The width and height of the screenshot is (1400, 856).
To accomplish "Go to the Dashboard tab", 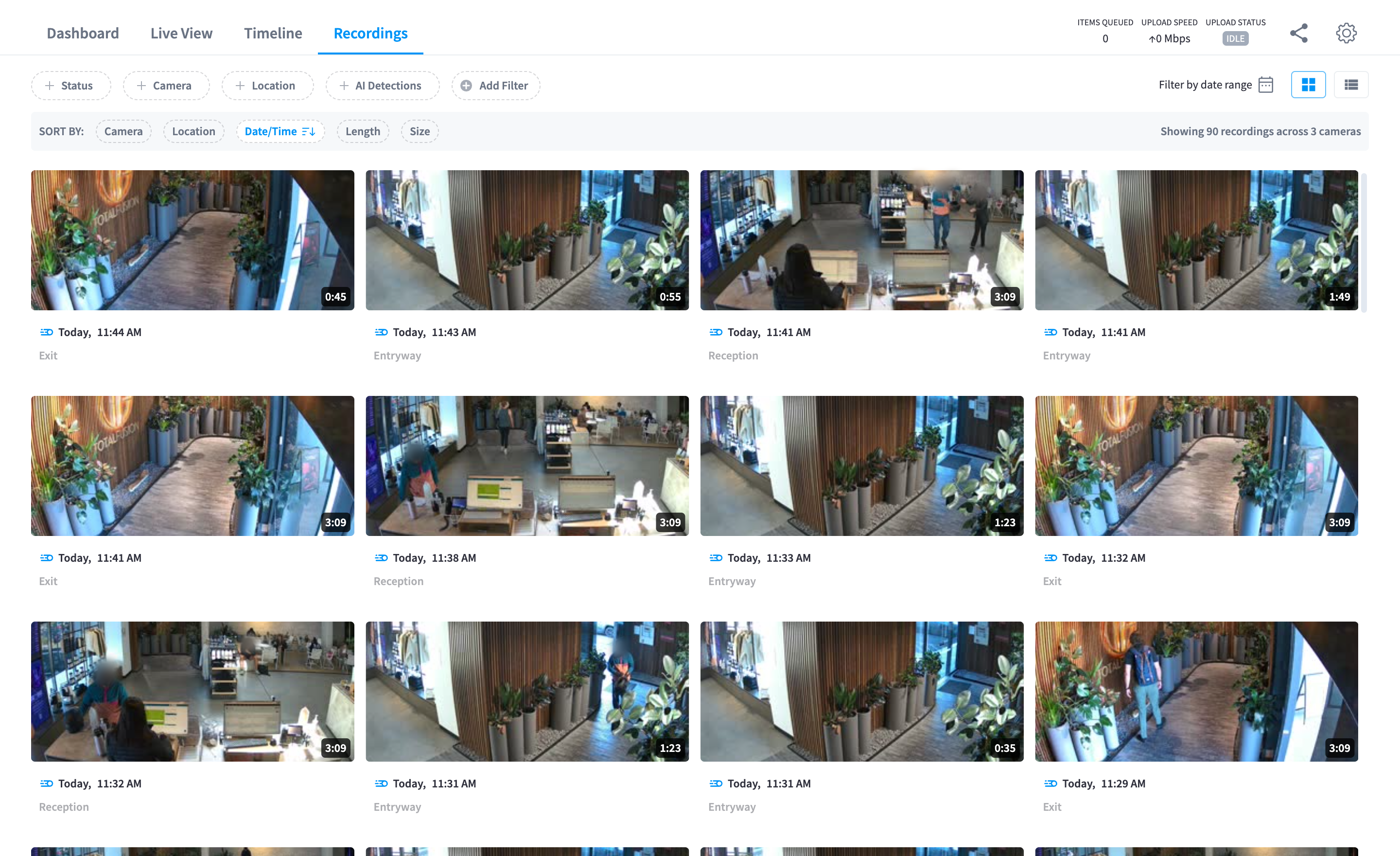I will point(83,33).
